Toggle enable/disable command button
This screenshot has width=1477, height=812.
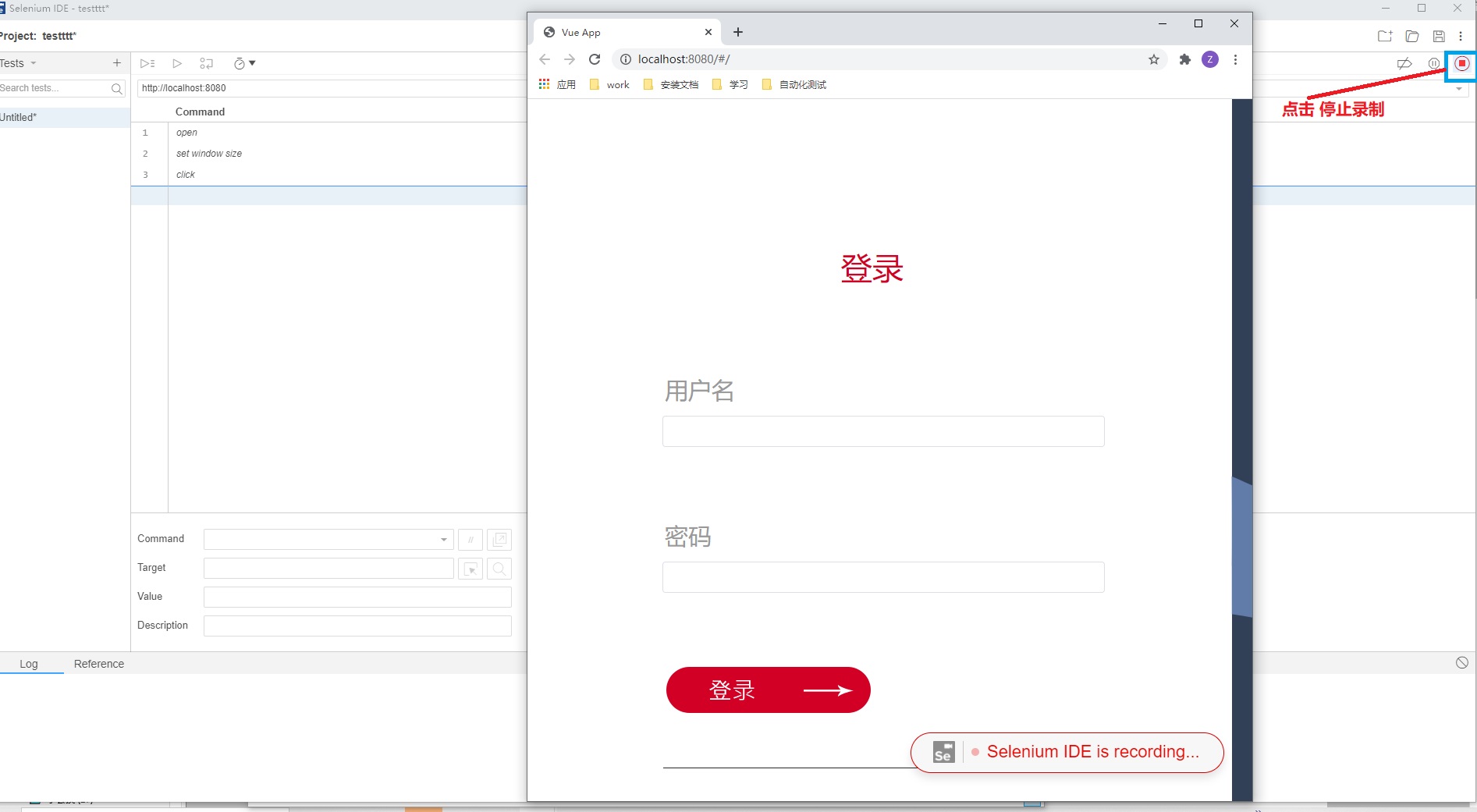(470, 540)
